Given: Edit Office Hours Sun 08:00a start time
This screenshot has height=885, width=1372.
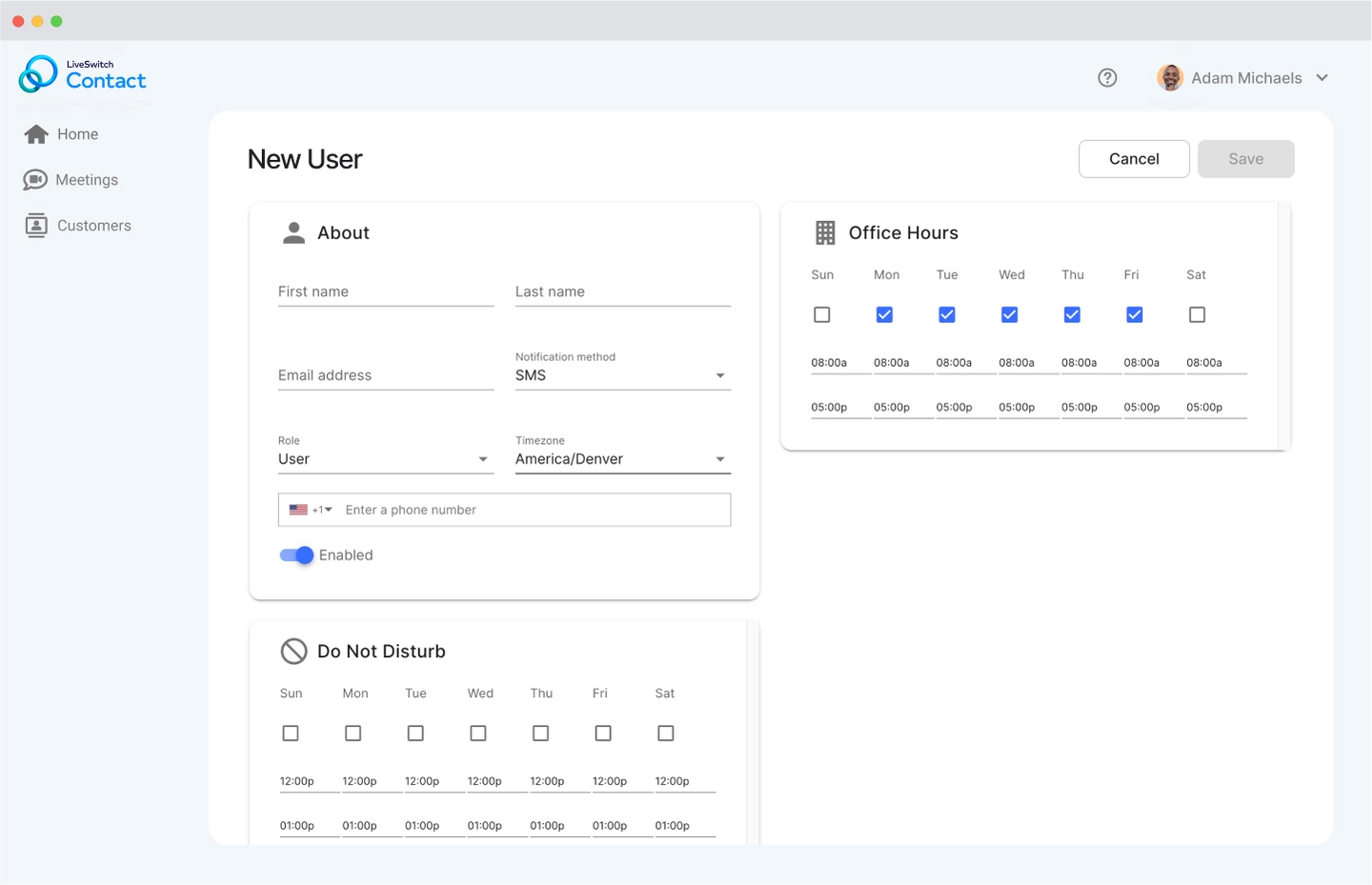Looking at the screenshot, I should [840, 363].
